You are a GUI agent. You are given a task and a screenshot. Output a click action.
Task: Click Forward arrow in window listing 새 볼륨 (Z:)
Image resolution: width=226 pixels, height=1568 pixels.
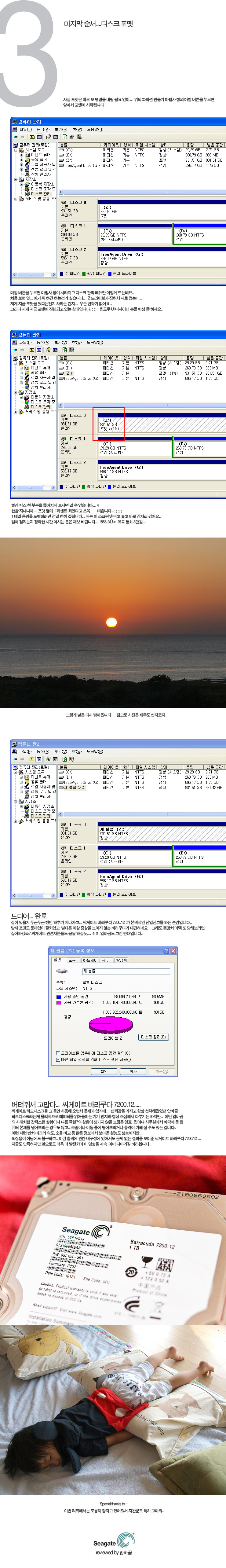pos(23,759)
